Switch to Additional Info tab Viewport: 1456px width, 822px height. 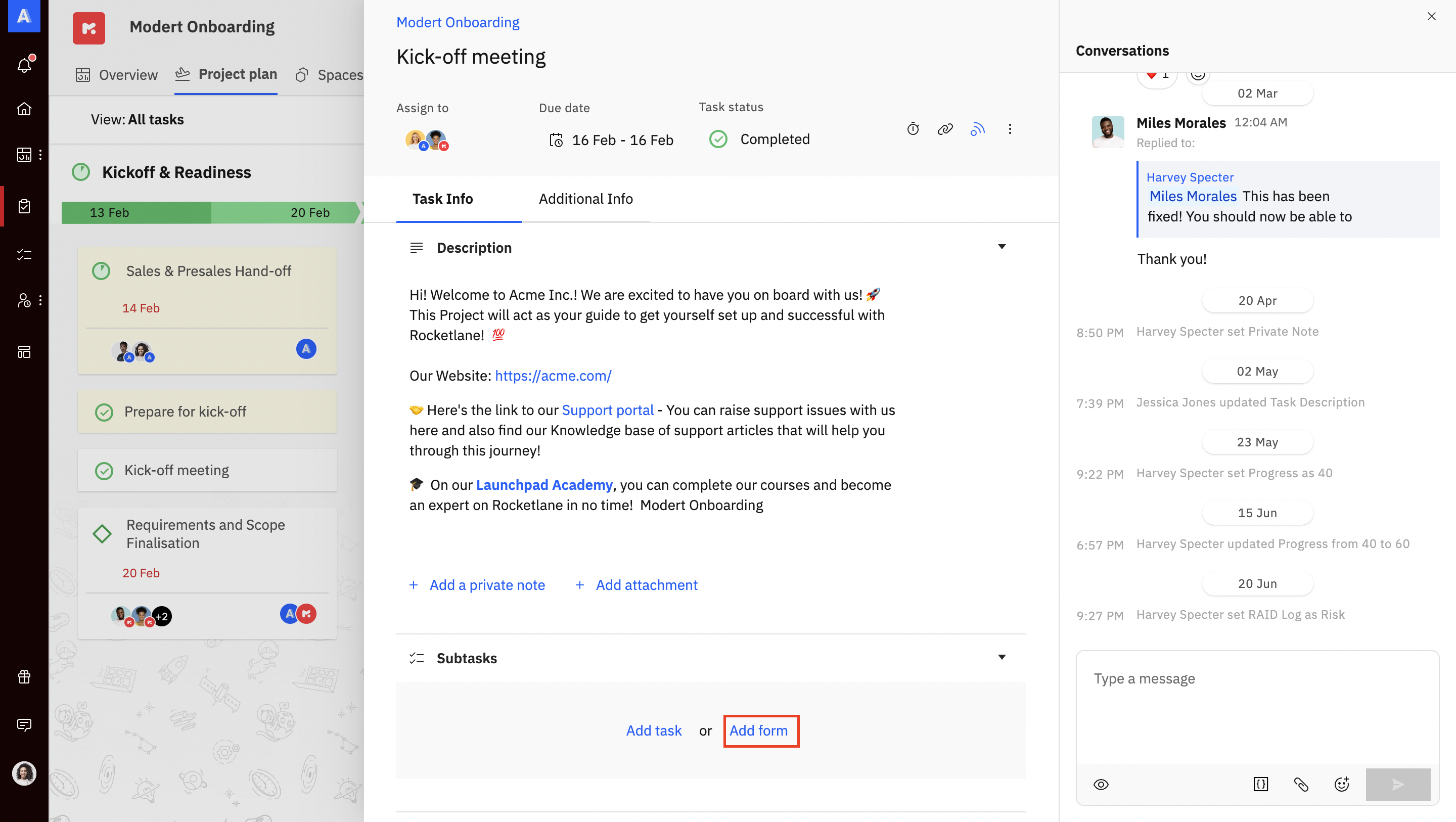pyautogui.click(x=585, y=199)
